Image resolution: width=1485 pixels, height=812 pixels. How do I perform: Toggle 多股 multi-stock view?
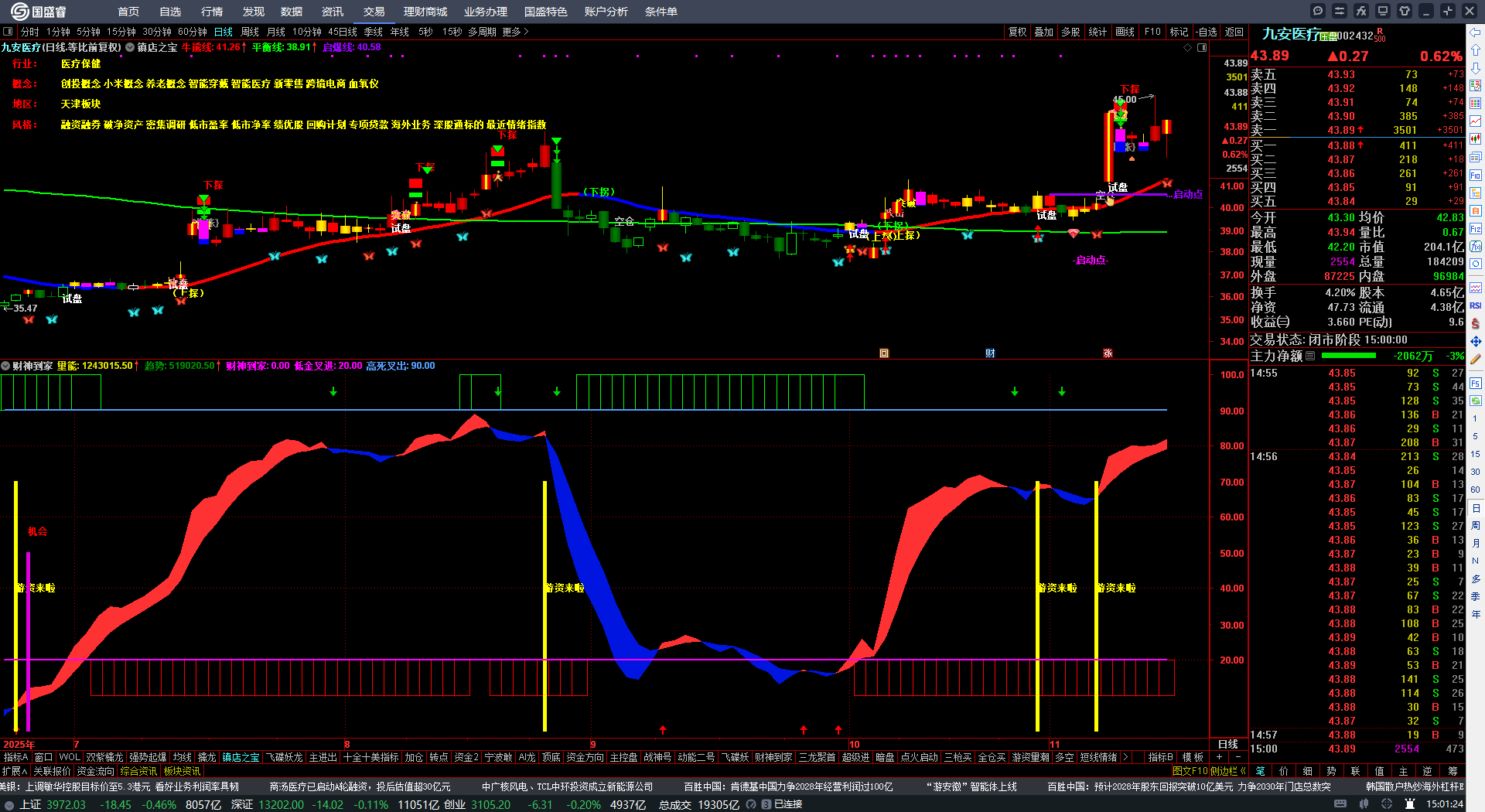tap(1070, 32)
